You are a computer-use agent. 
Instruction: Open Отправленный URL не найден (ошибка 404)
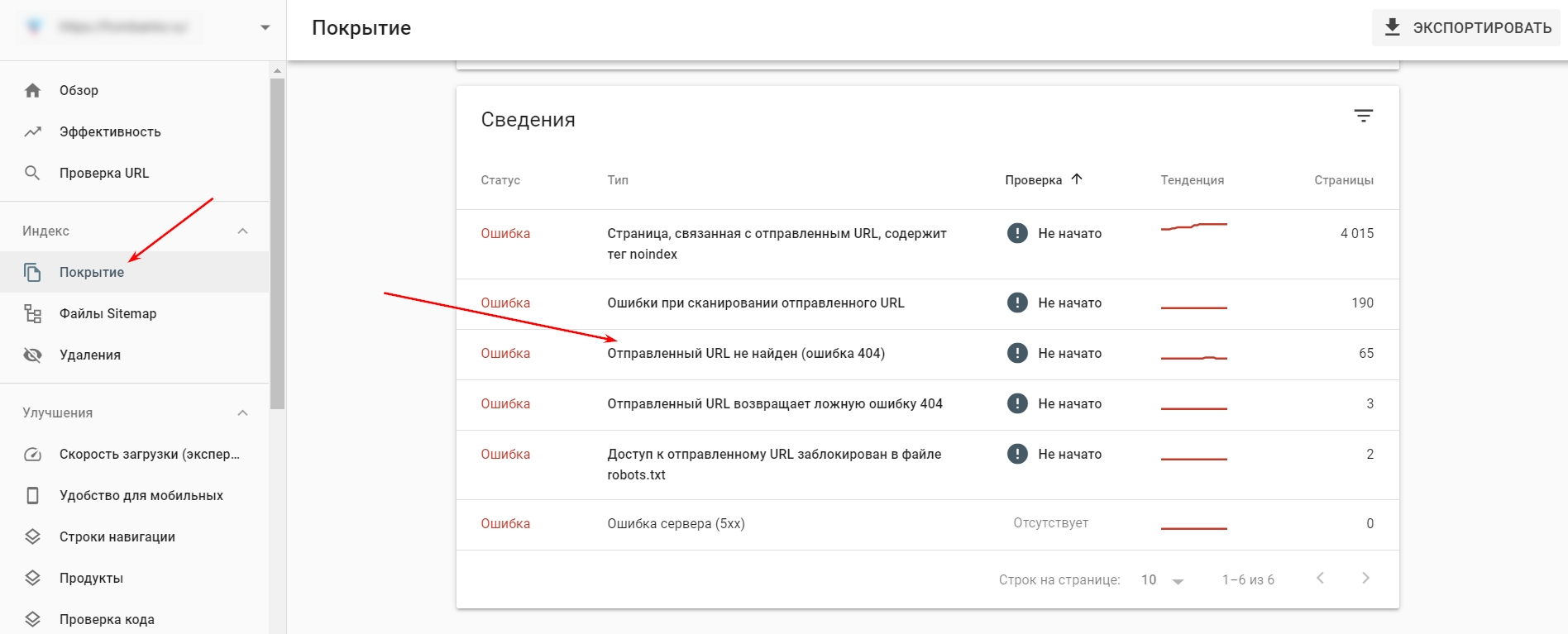pos(927,355)
